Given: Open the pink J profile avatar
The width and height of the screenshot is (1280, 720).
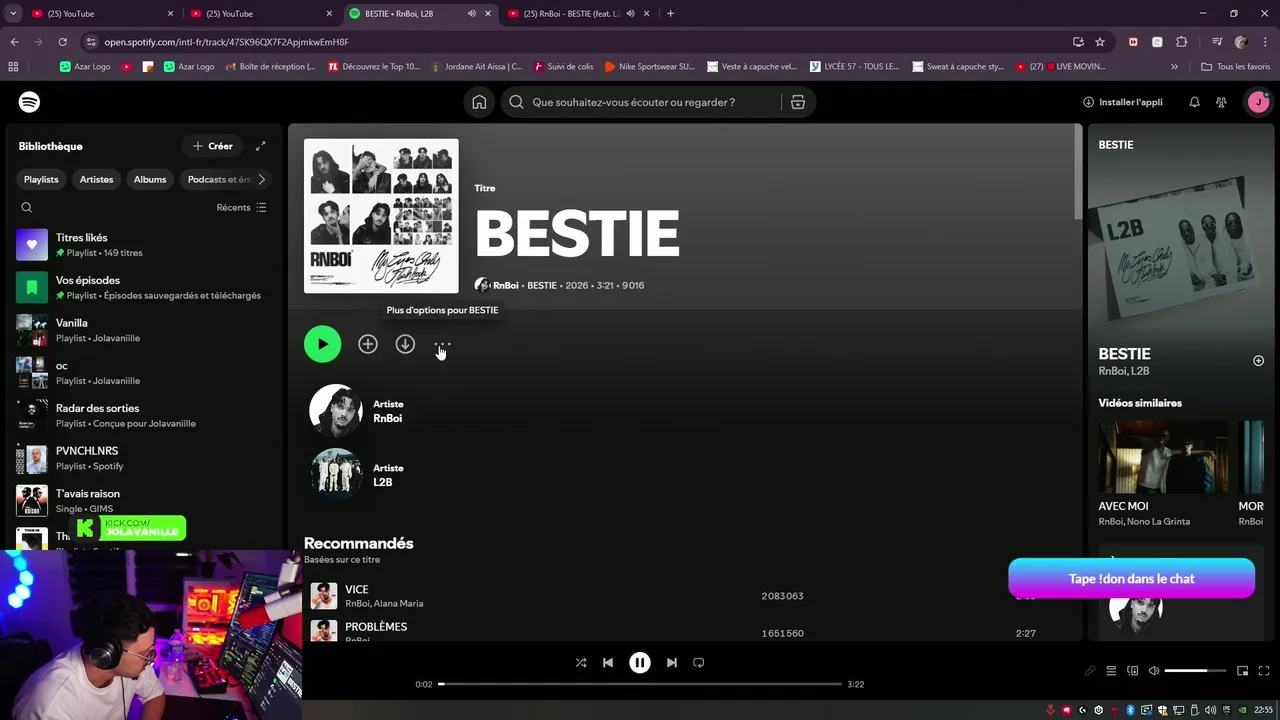Looking at the screenshot, I should coord(1258,102).
